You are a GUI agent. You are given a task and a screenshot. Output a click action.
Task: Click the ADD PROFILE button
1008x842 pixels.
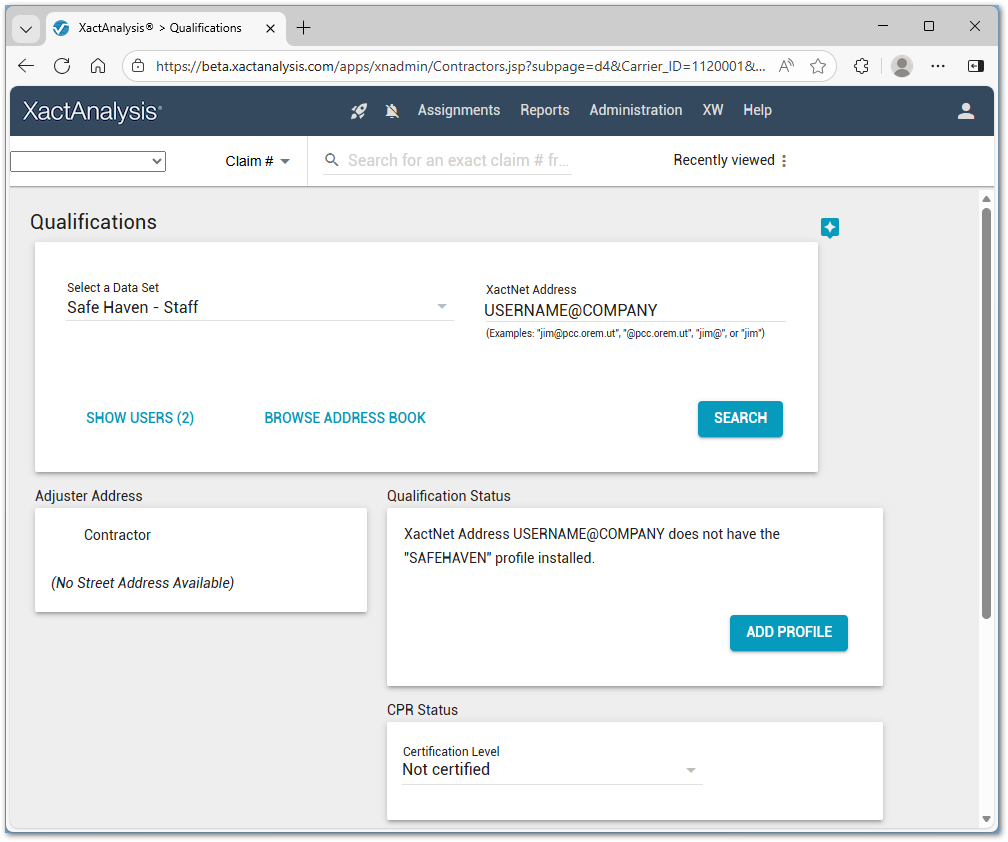coord(789,633)
